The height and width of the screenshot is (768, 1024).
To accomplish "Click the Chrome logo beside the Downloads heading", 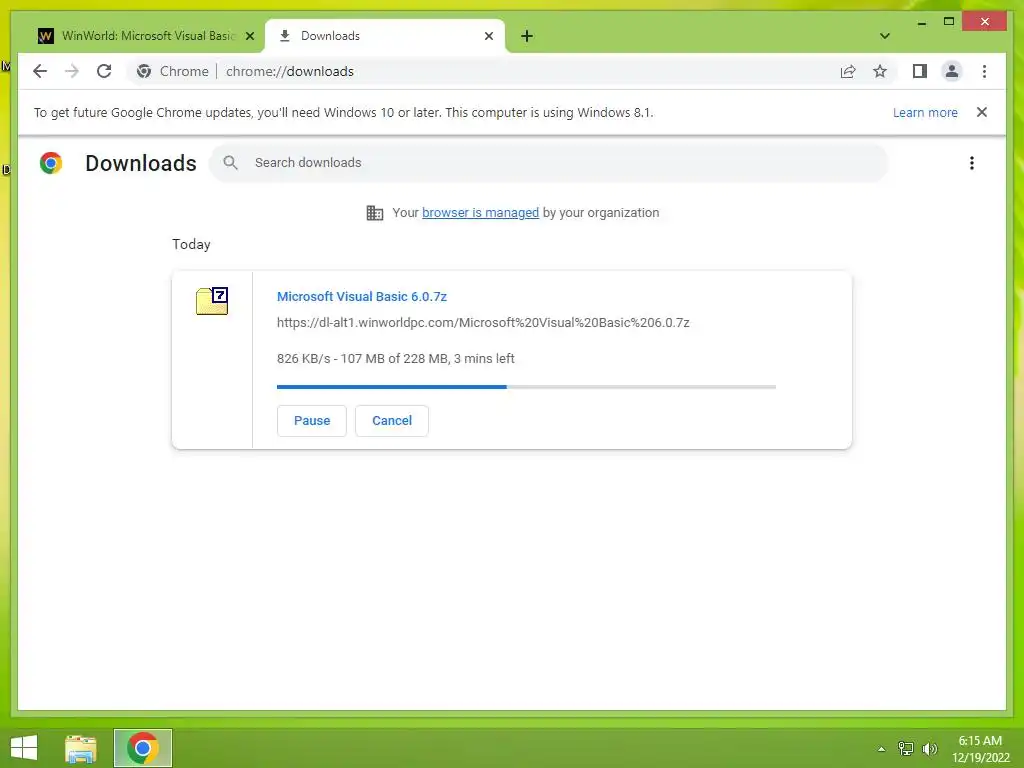I will click(51, 163).
